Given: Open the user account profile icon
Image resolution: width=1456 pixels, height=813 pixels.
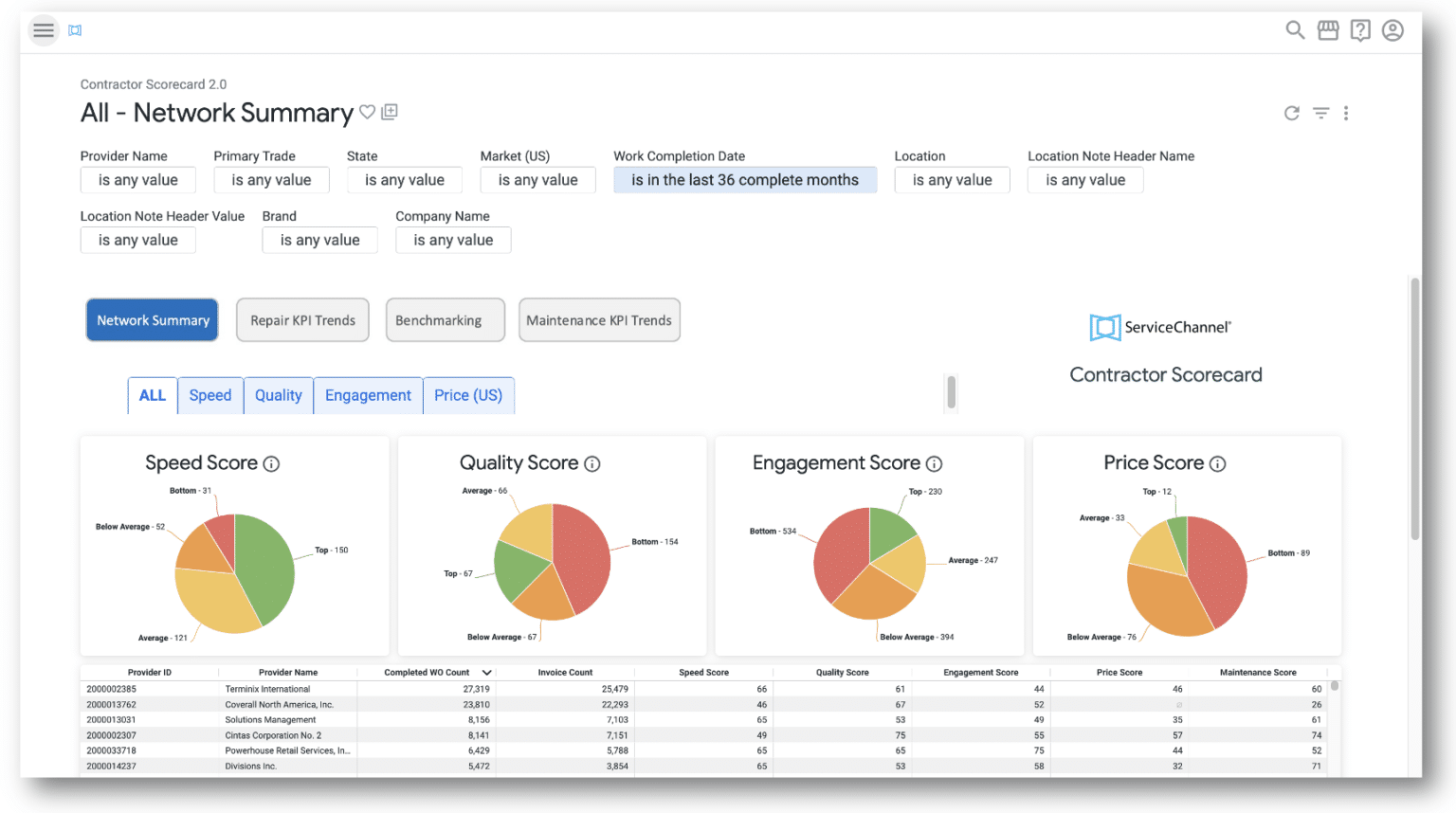Looking at the screenshot, I should [1392, 30].
